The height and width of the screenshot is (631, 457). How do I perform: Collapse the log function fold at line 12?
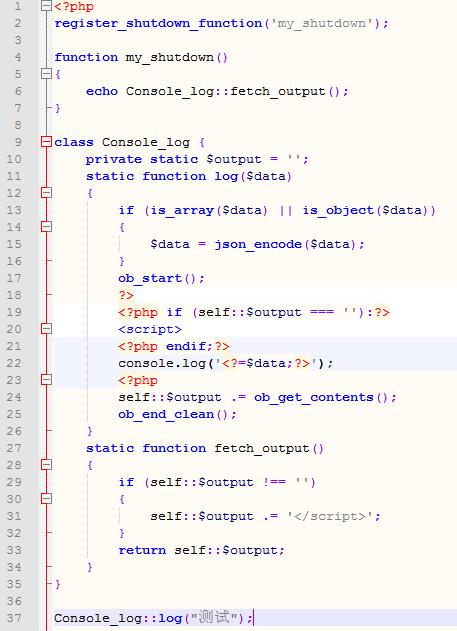coord(47,192)
